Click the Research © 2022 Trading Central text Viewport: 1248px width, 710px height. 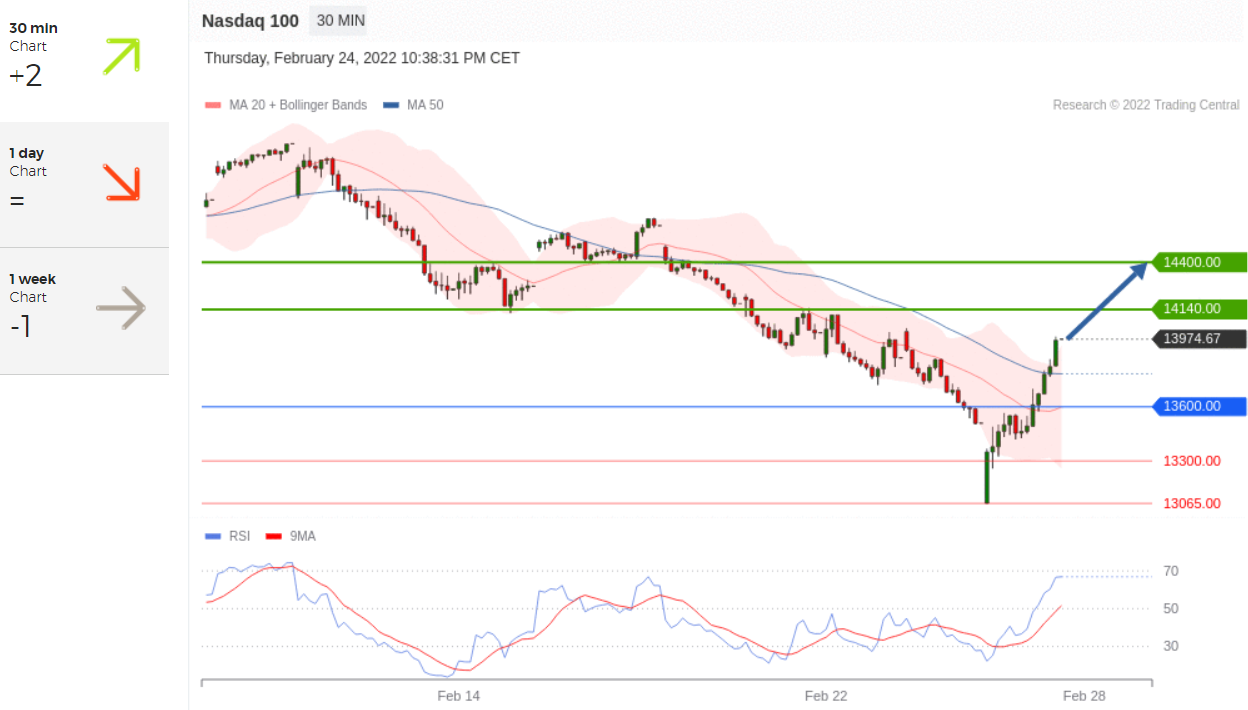click(1146, 105)
